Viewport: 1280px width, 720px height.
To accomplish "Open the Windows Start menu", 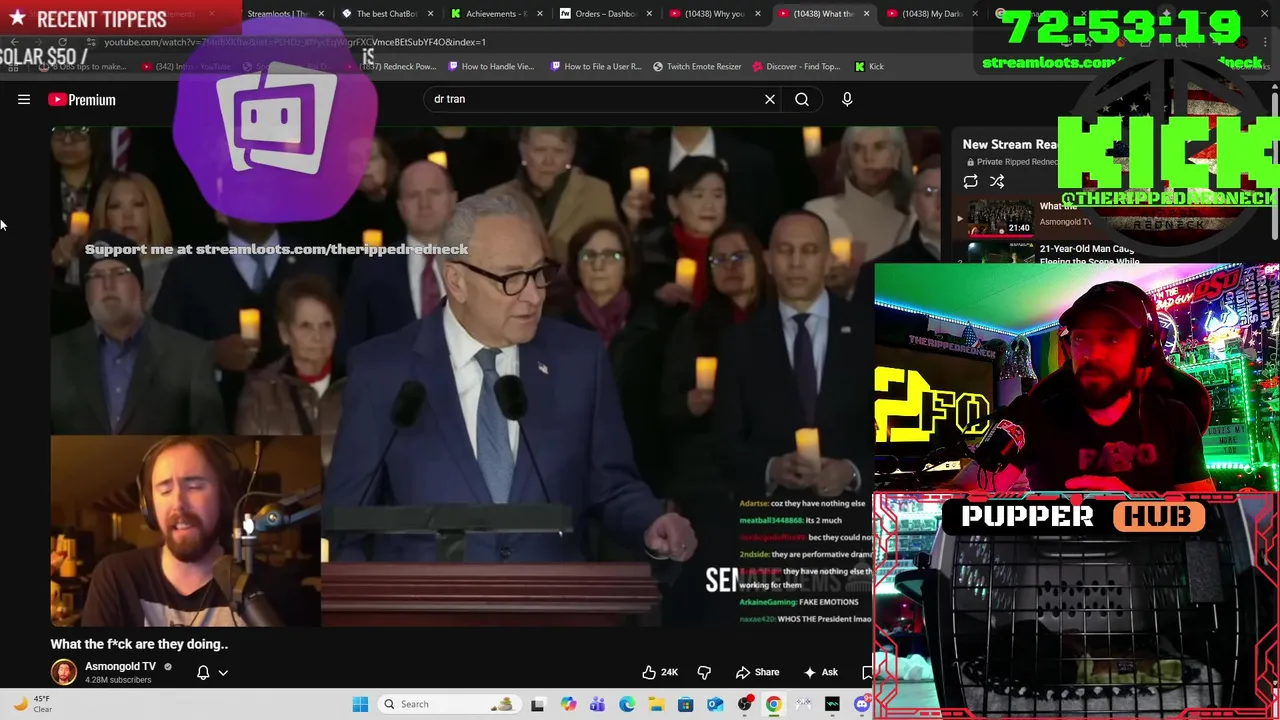I will 360,704.
